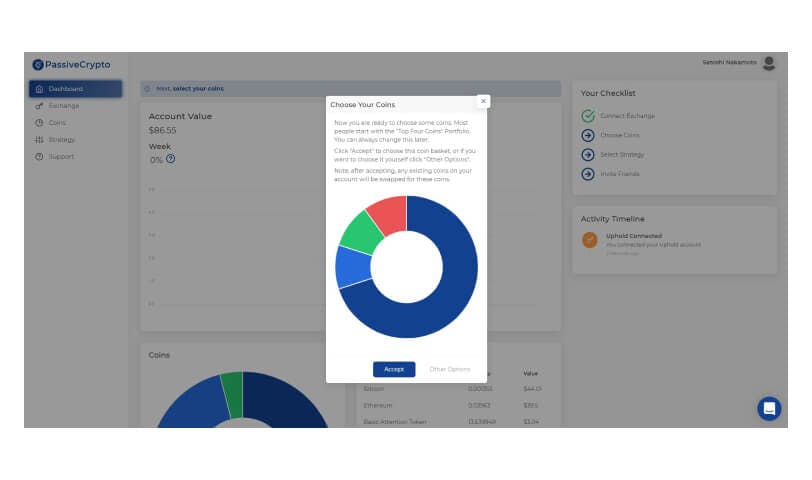Open the chat support bubble

769,409
